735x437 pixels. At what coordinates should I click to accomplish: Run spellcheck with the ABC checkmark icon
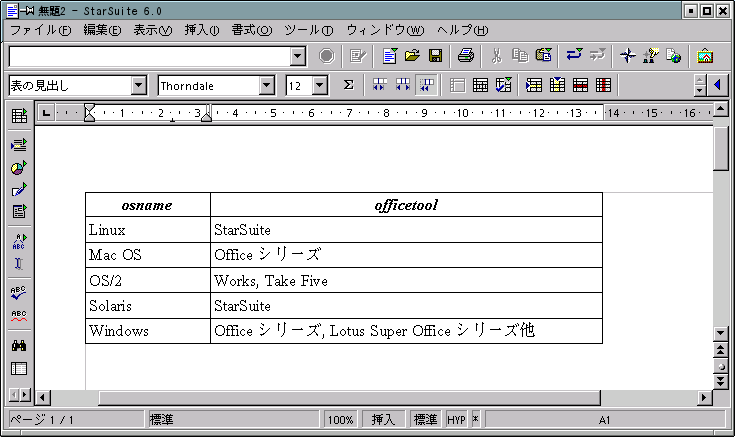point(19,293)
